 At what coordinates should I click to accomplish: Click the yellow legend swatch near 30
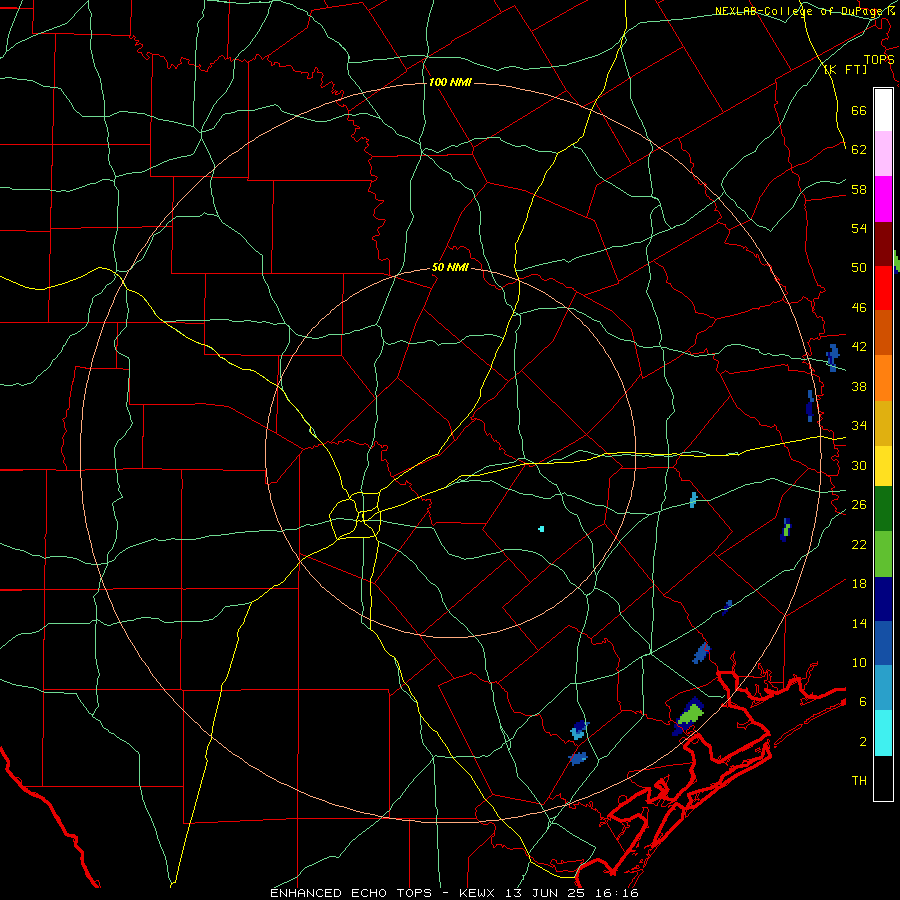tap(883, 466)
